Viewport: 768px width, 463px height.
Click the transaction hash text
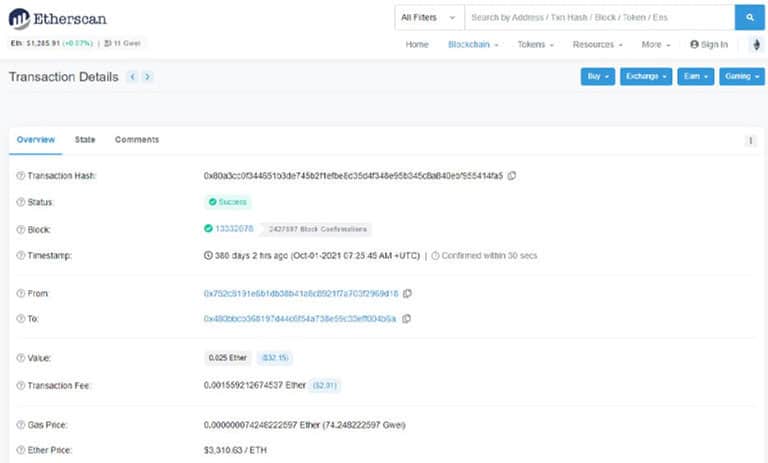click(x=353, y=175)
